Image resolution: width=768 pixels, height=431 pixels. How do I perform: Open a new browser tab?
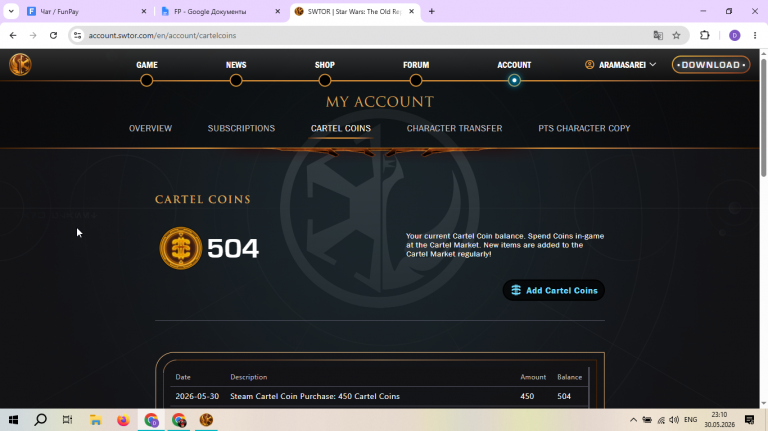[x=432, y=11]
